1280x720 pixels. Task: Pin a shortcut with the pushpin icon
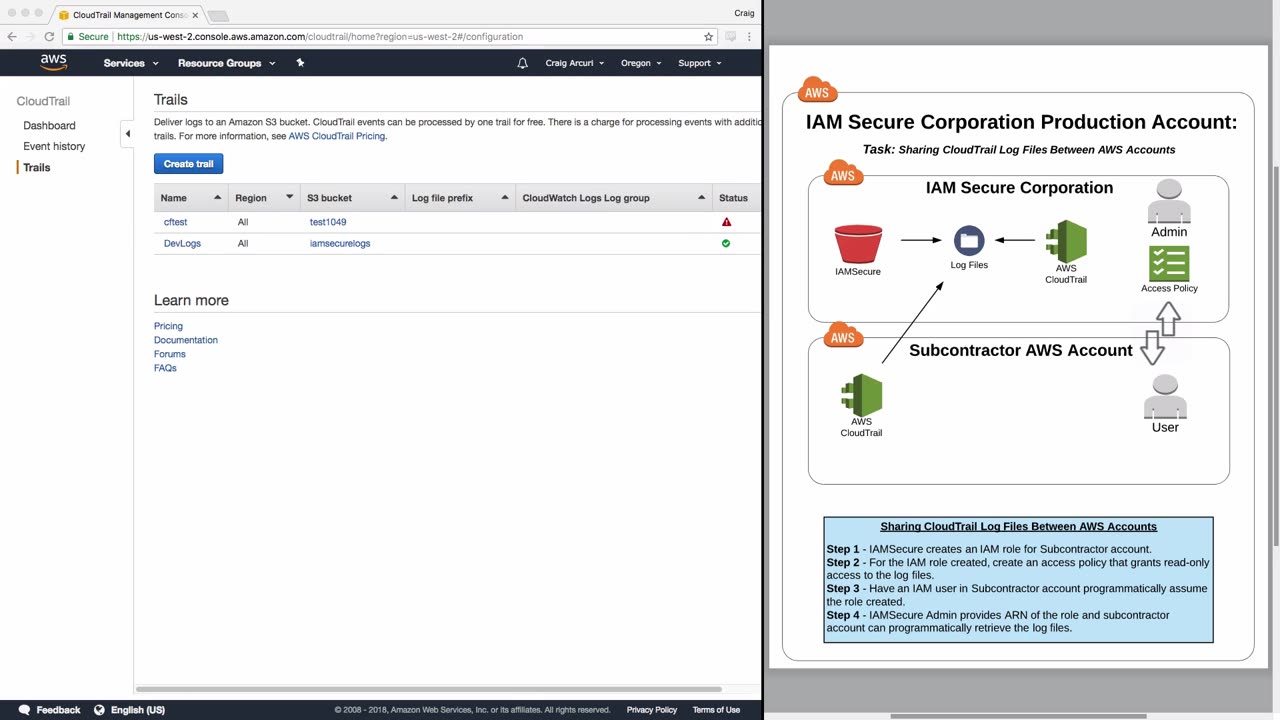300,63
